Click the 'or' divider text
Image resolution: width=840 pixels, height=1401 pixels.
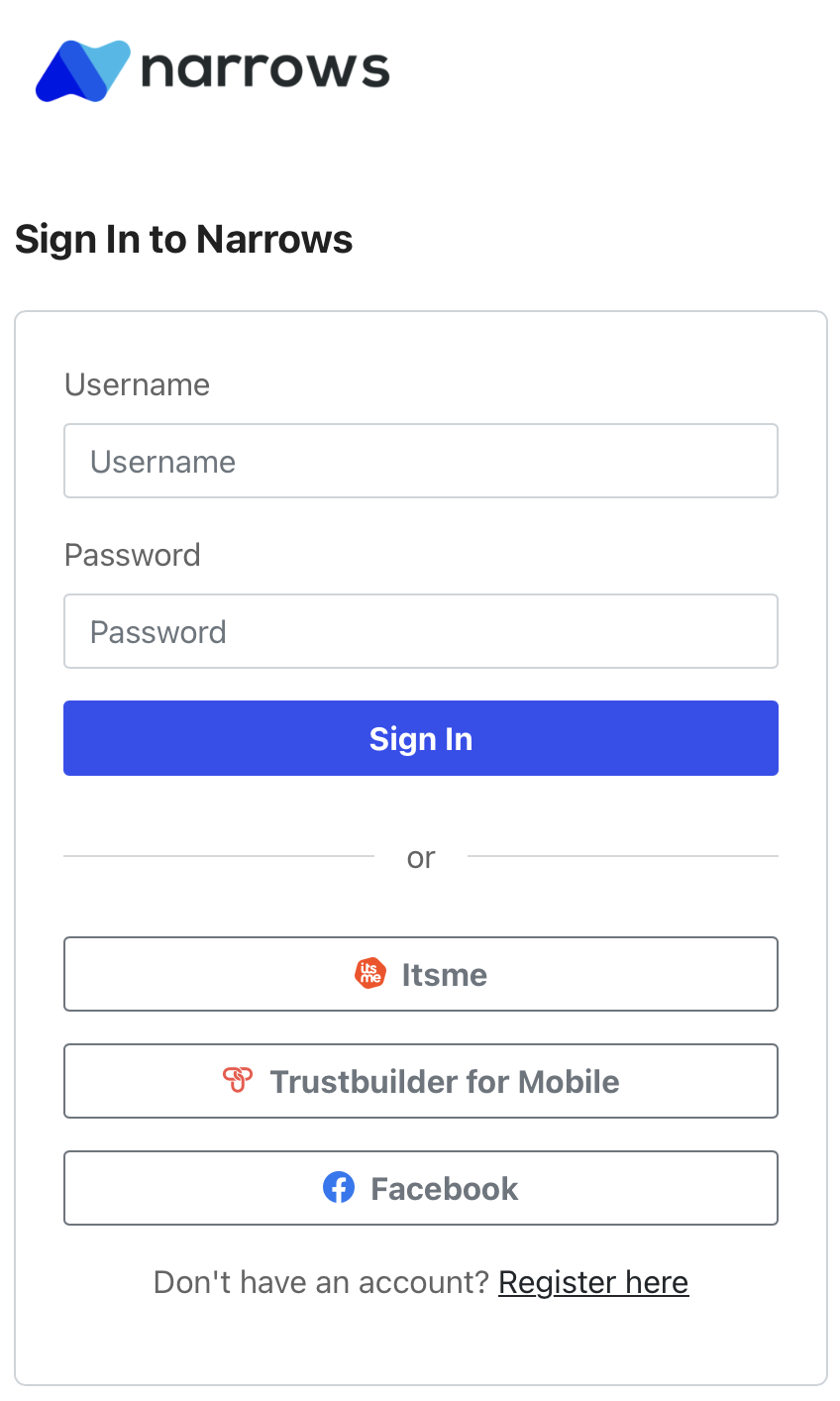[420, 857]
